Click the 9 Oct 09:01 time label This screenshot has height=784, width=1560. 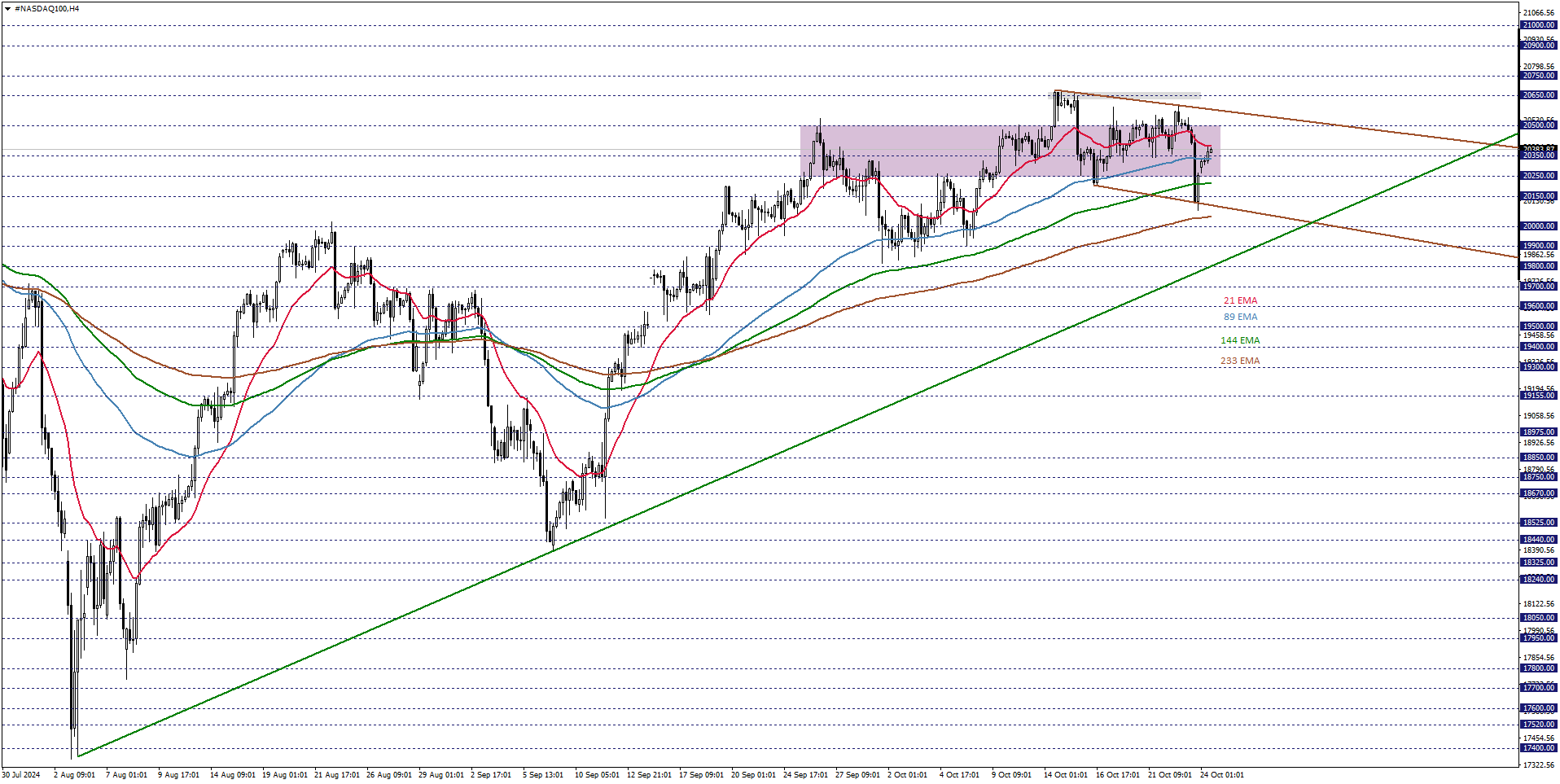pyautogui.click(x=1012, y=775)
